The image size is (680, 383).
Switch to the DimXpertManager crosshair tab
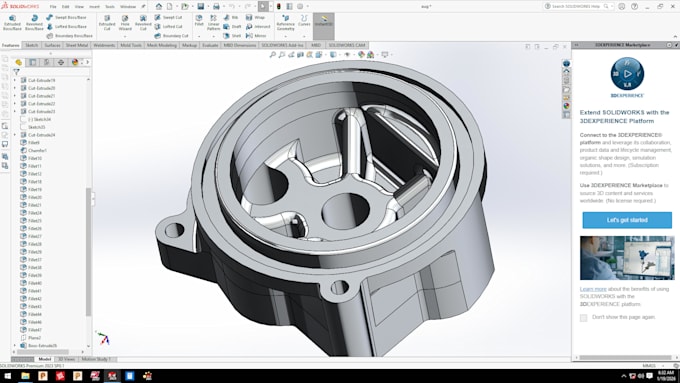61,62
